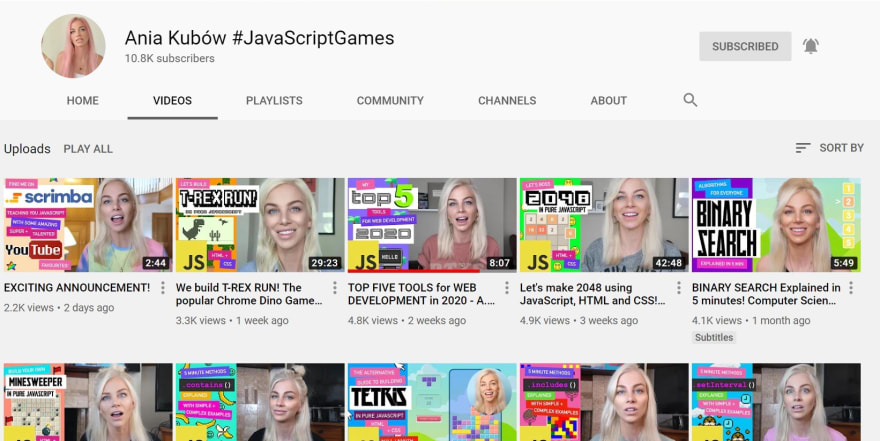Image resolution: width=880 pixels, height=441 pixels.
Task: Open the CHANNELS tab
Action: [507, 101]
